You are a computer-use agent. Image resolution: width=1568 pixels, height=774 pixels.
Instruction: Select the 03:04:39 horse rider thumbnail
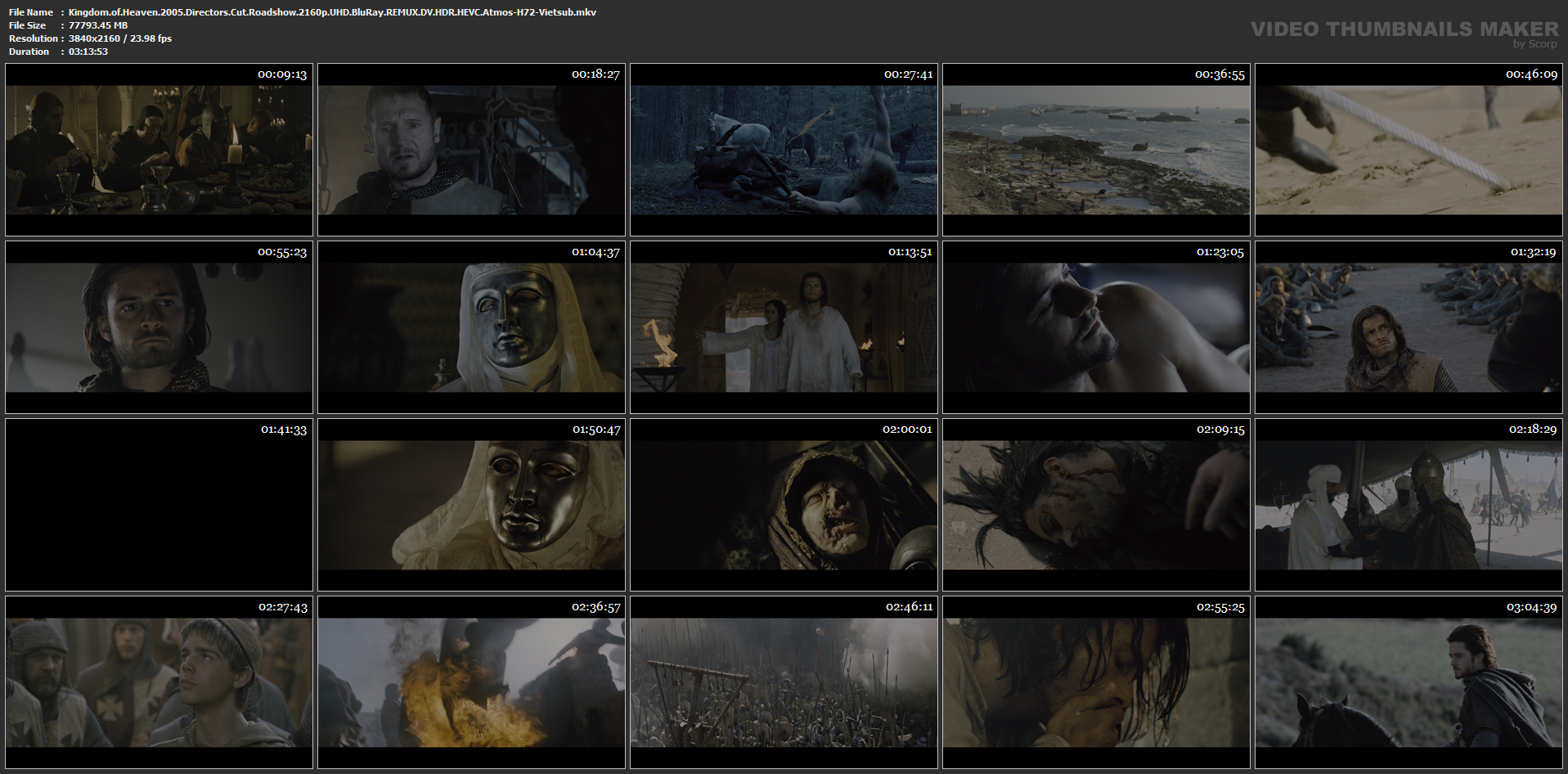pos(1409,682)
